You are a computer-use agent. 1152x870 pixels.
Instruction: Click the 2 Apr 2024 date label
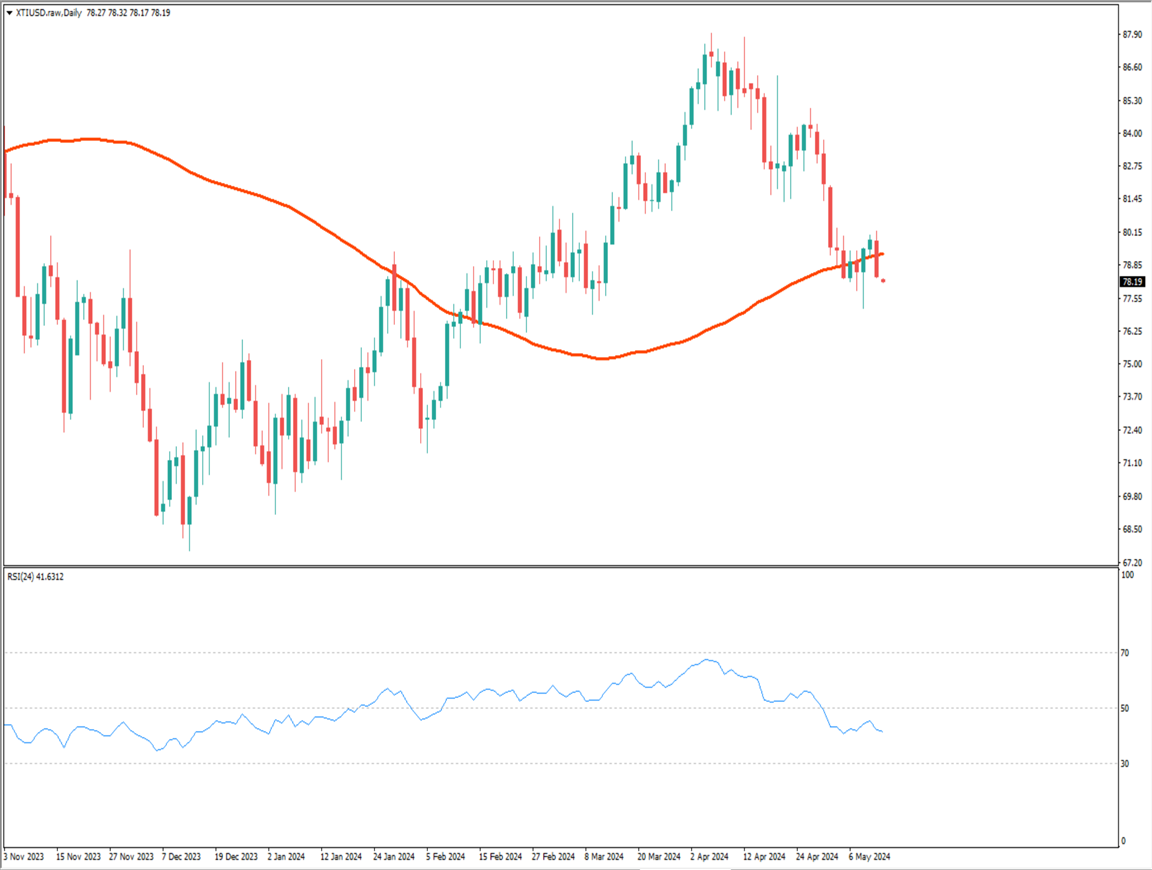[709, 857]
